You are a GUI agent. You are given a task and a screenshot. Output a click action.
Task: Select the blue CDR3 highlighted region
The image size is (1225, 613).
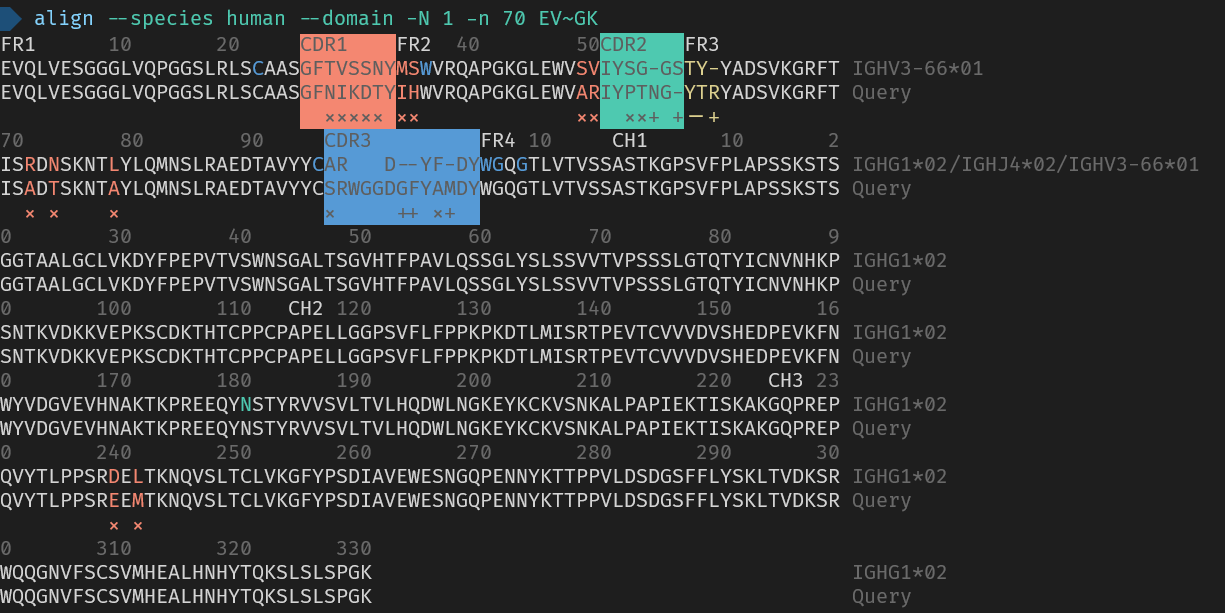coord(401,176)
